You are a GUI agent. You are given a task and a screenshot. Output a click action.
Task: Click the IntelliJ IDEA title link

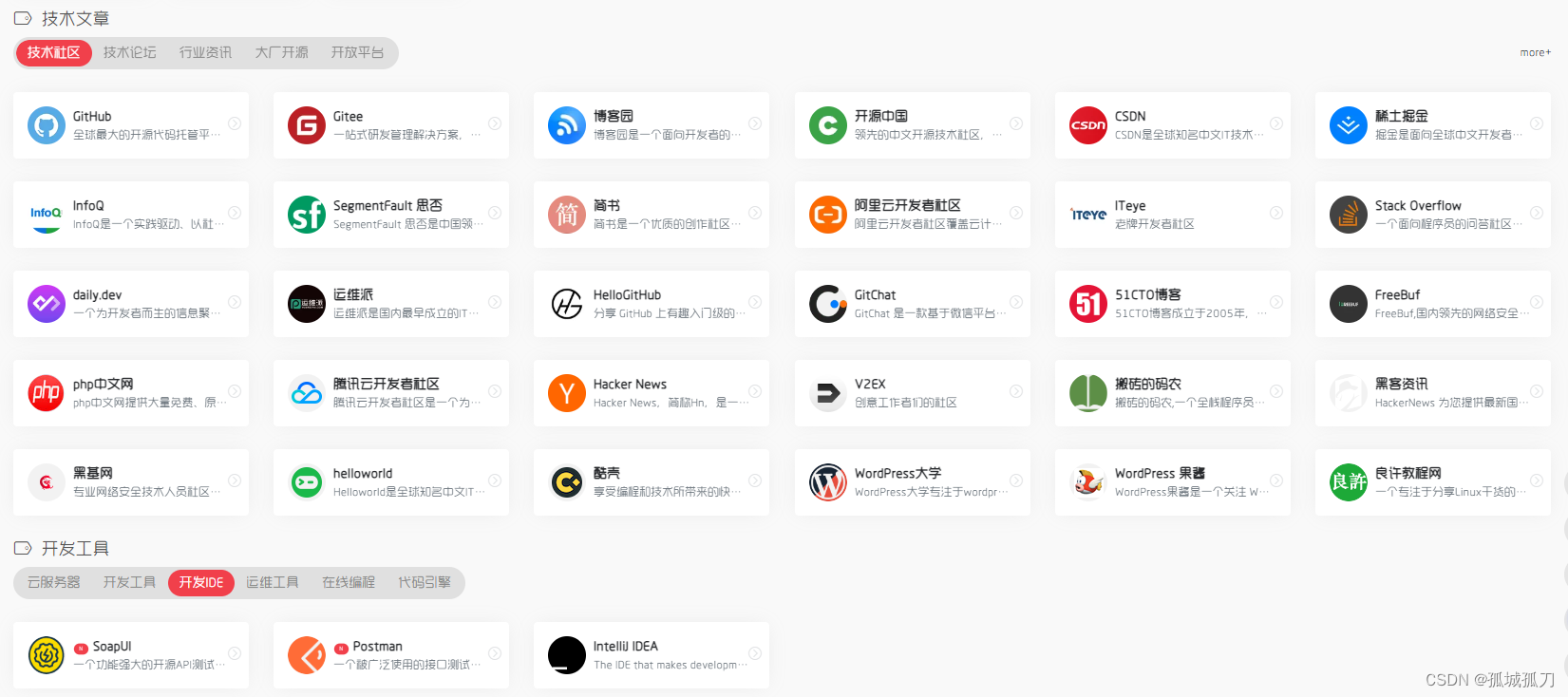coord(626,647)
